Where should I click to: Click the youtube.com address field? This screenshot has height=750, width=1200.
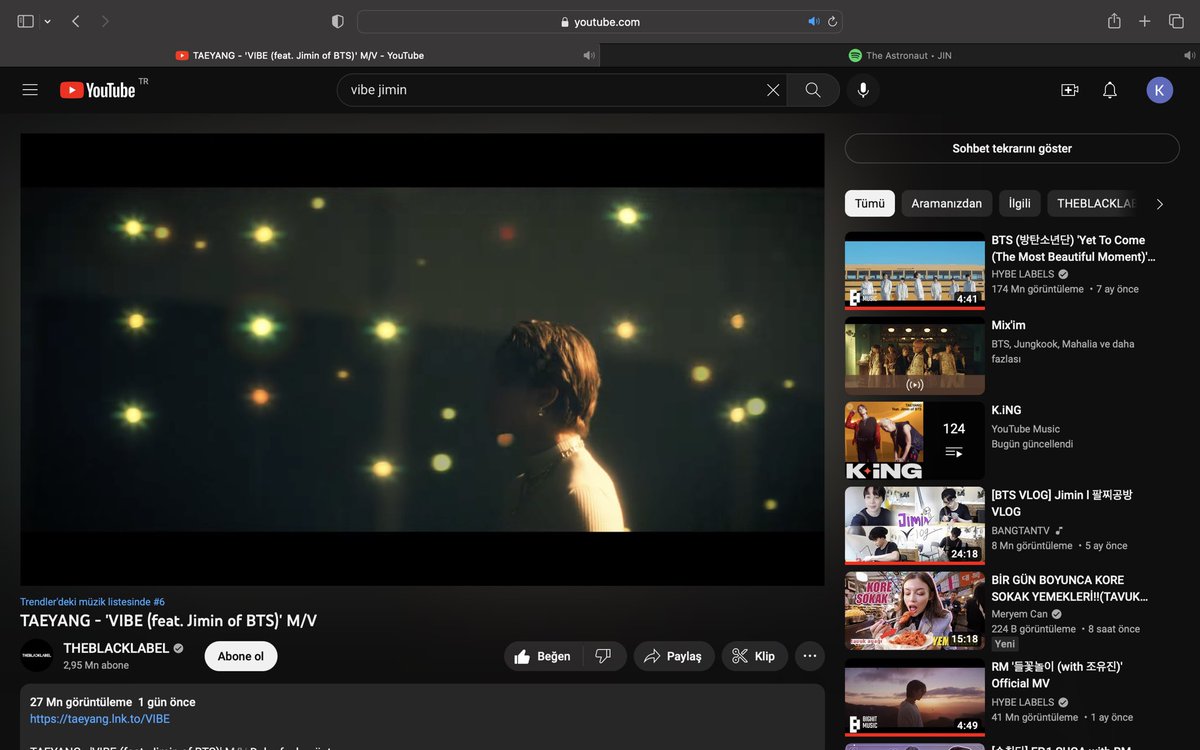click(600, 21)
